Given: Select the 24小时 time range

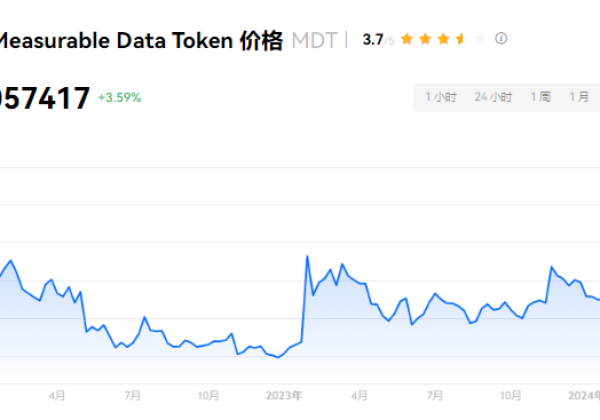Looking at the screenshot, I should (493, 97).
